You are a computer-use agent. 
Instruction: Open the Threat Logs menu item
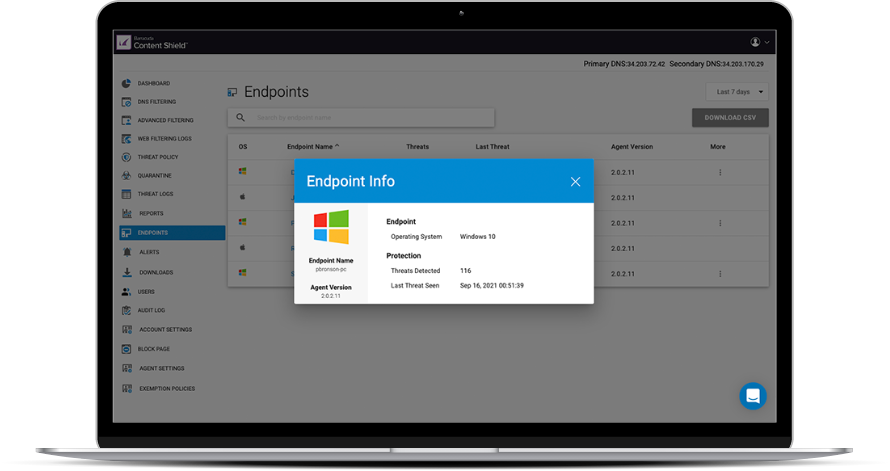pos(155,194)
